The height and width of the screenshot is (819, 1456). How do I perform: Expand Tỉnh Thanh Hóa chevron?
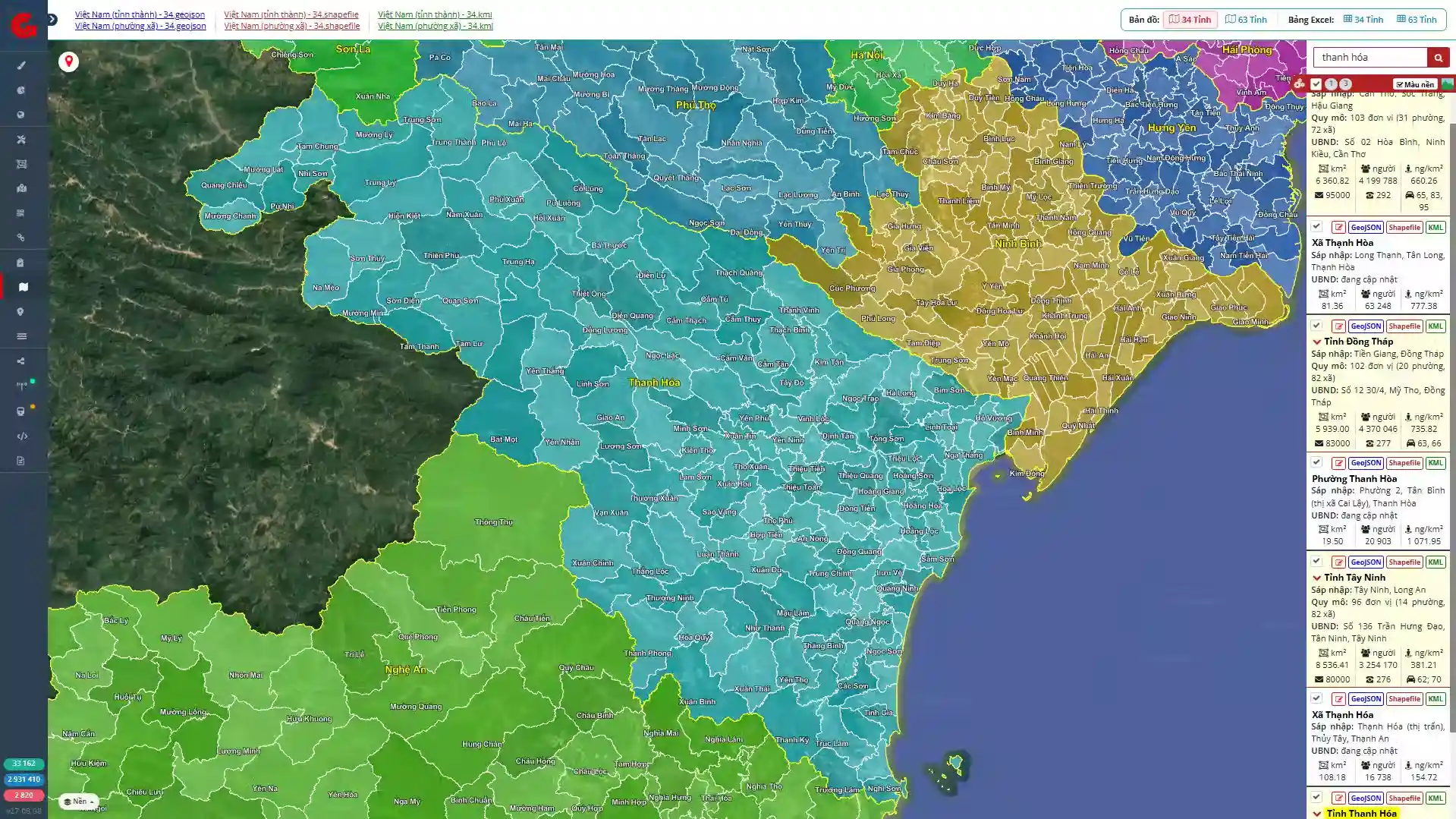[1317, 814]
